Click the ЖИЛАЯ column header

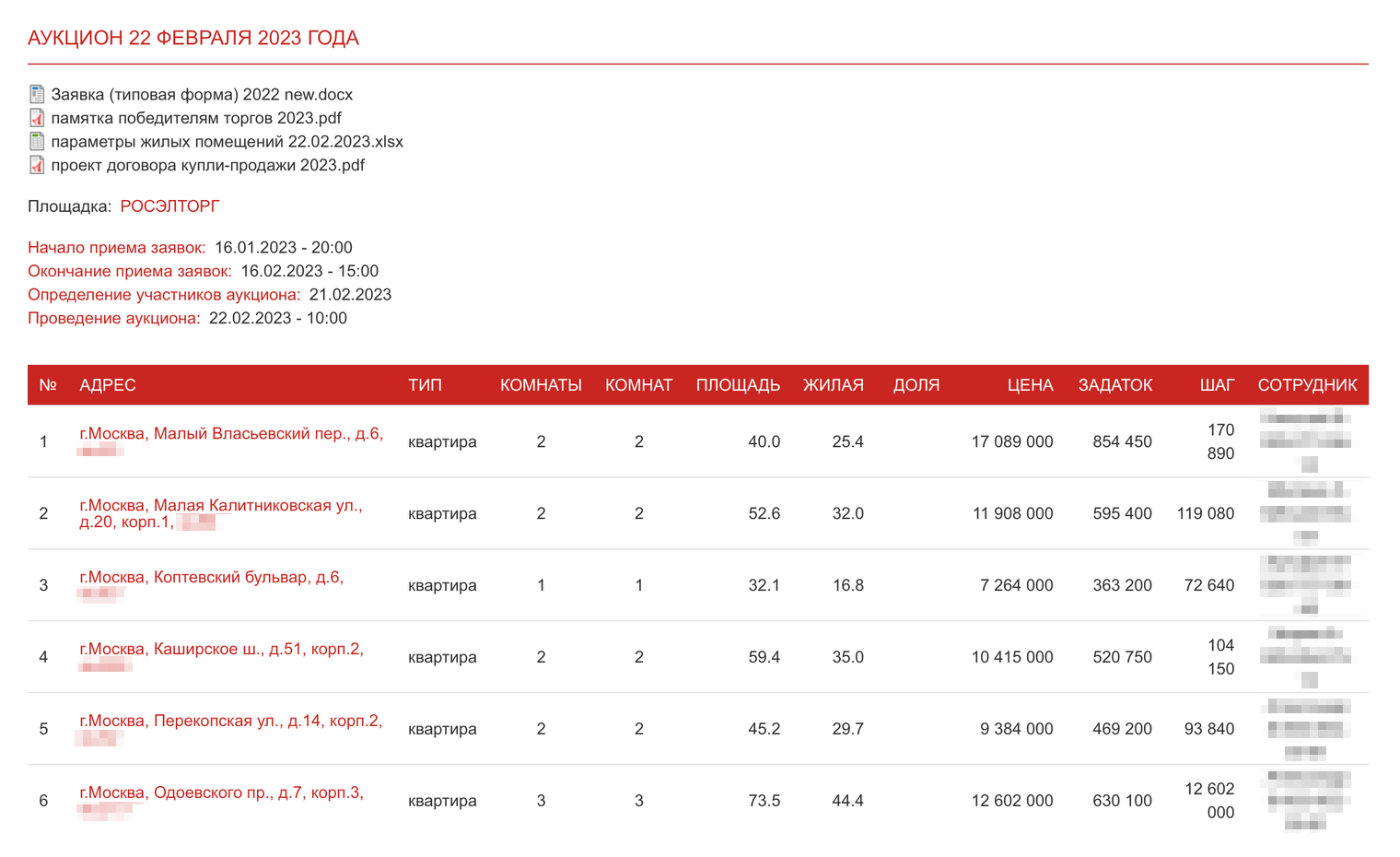pos(833,385)
